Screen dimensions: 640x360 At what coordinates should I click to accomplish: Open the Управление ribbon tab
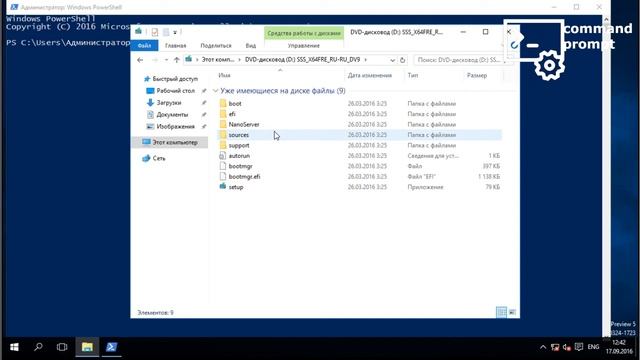coord(304,46)
